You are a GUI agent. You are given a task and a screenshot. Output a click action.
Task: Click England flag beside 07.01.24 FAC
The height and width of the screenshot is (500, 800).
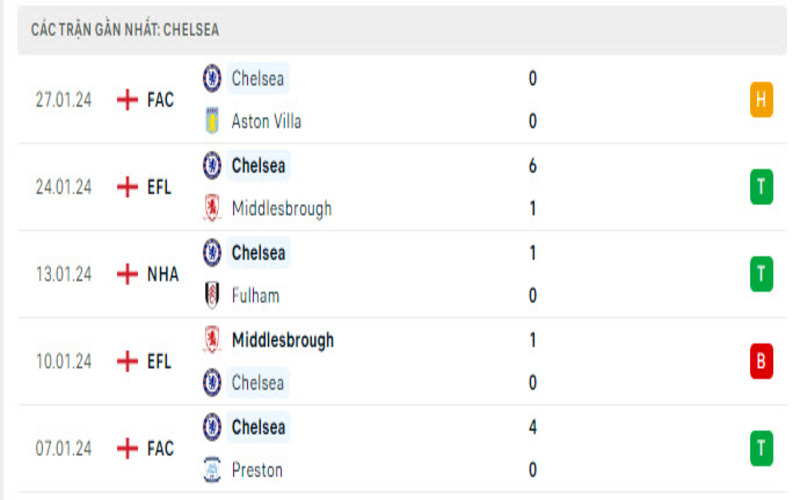coord(127,448)
